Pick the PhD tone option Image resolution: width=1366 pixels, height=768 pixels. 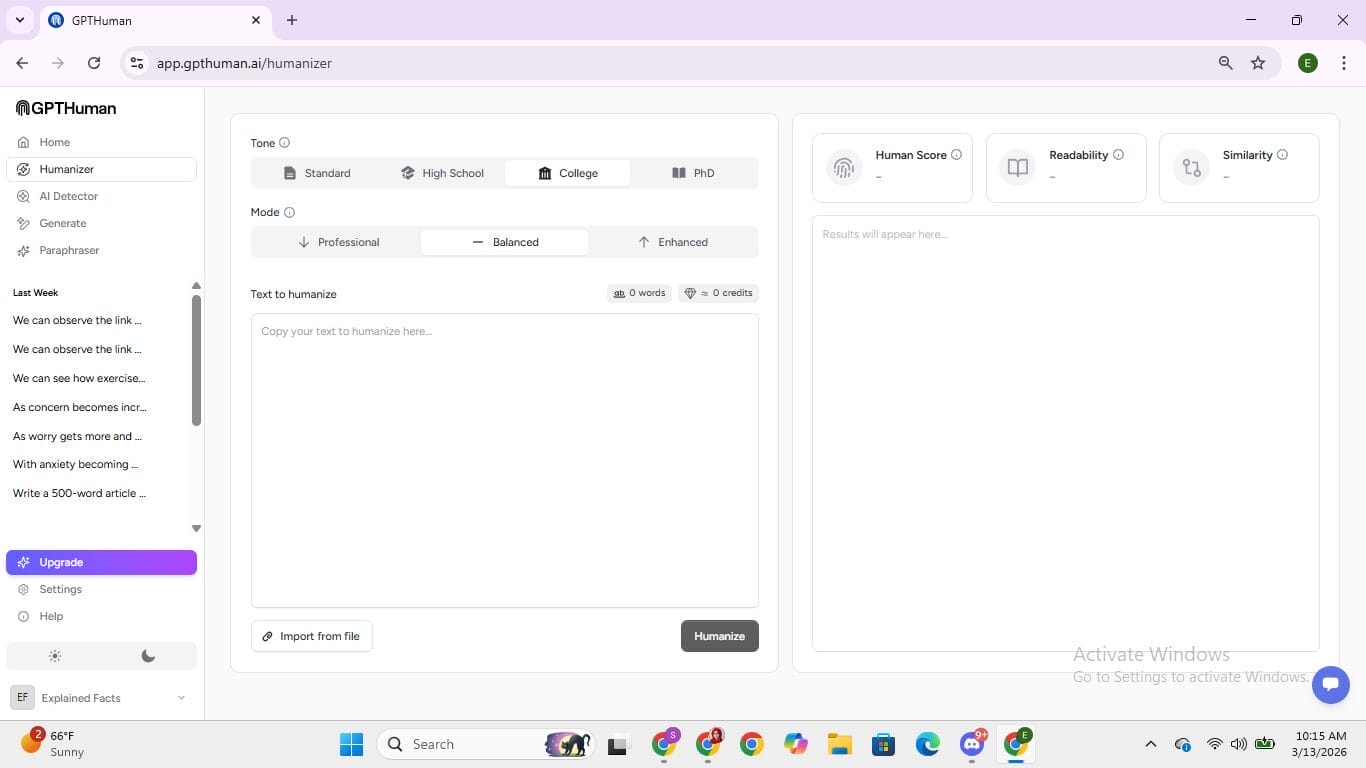tap(693, 173)
